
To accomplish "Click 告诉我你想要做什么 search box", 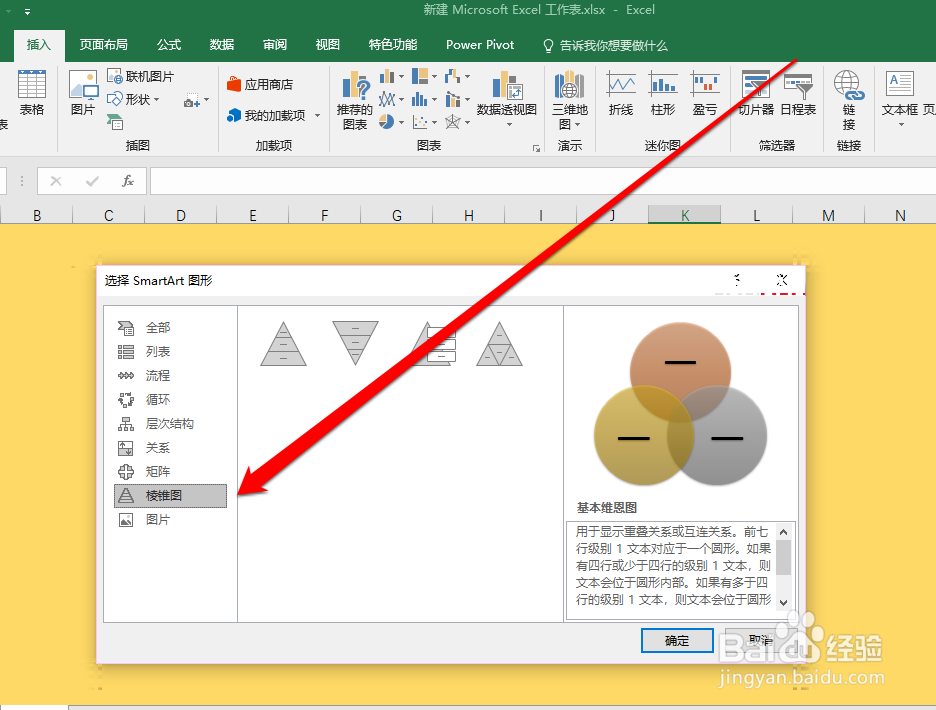I will click(x=605, y=45).
